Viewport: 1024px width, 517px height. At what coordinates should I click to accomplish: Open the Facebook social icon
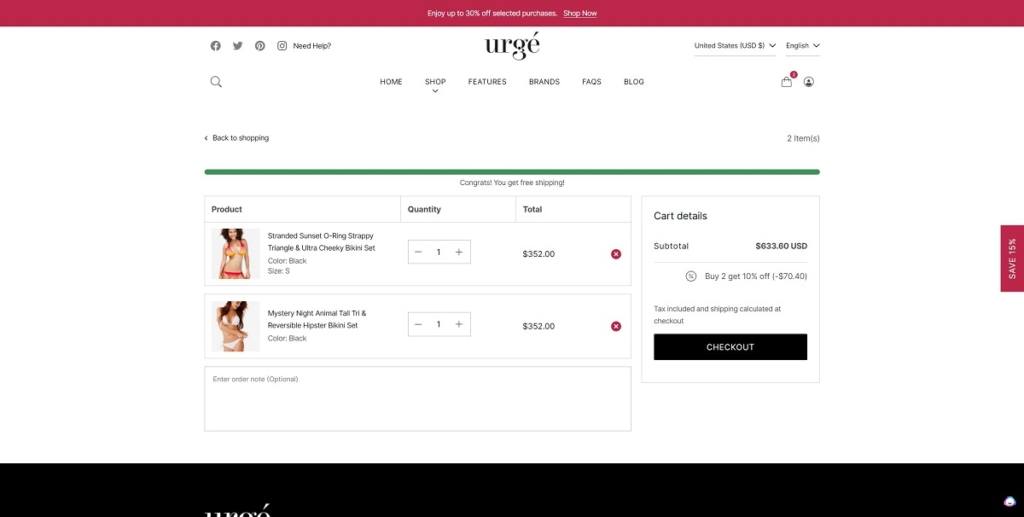[215, 46]
